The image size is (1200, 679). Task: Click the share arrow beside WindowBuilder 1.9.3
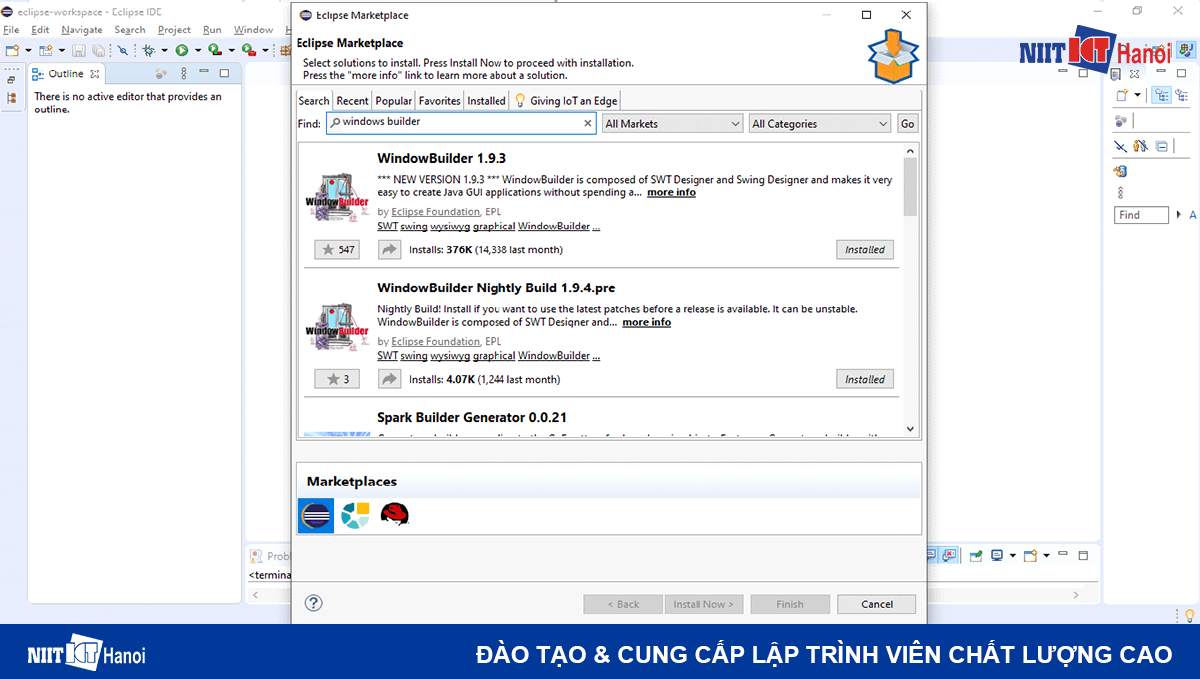point(388,249)
